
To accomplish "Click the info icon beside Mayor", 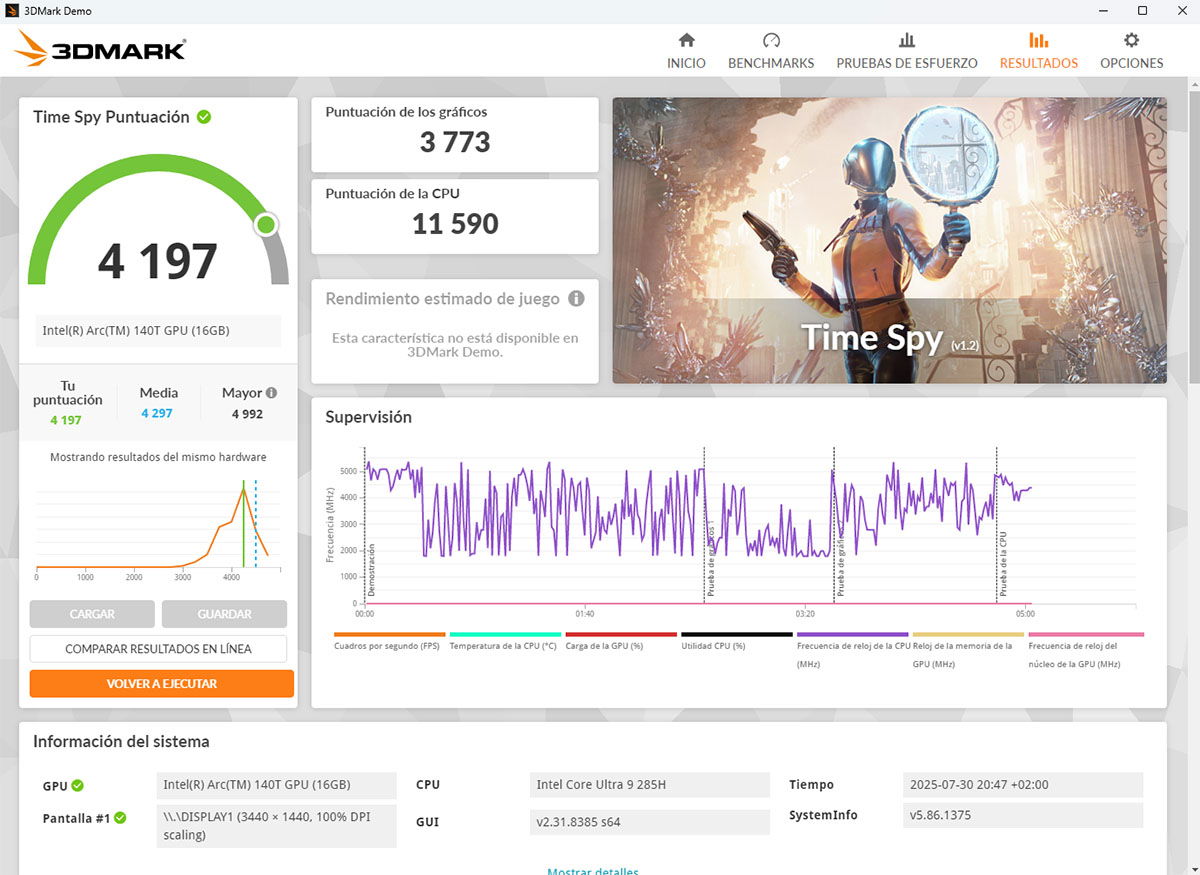I will coord(271,393).
